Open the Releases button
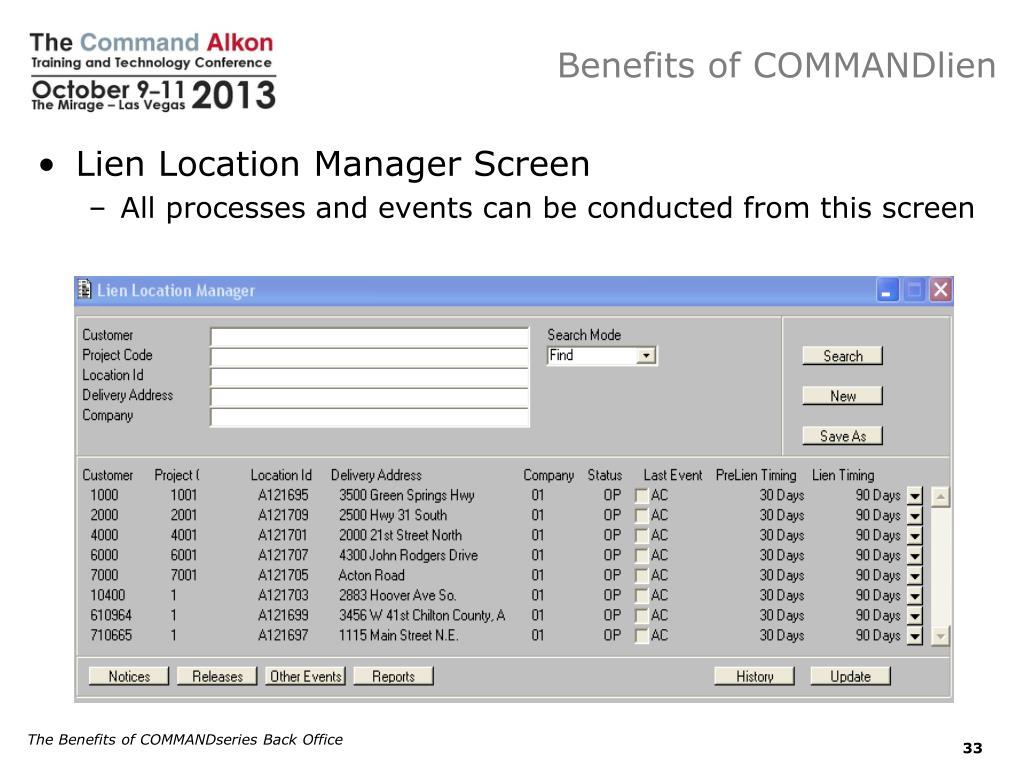 pos(217,677)
